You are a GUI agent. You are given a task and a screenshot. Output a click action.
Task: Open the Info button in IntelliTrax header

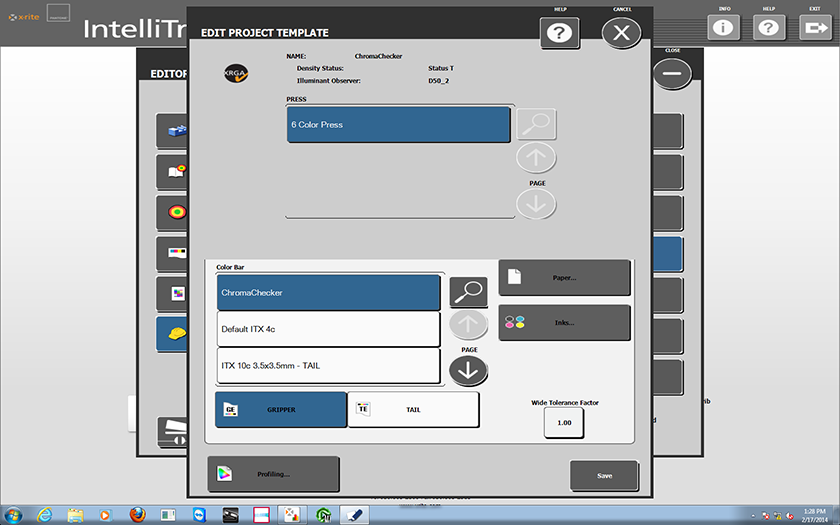723,27
